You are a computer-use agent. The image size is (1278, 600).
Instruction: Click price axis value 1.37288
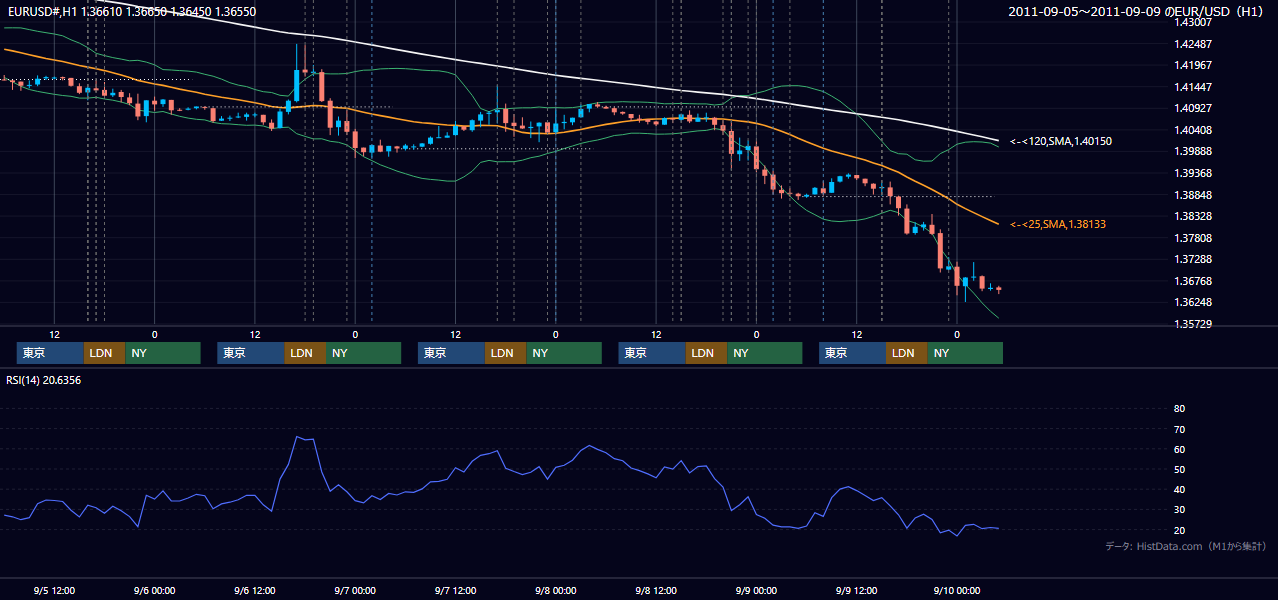1193,260
